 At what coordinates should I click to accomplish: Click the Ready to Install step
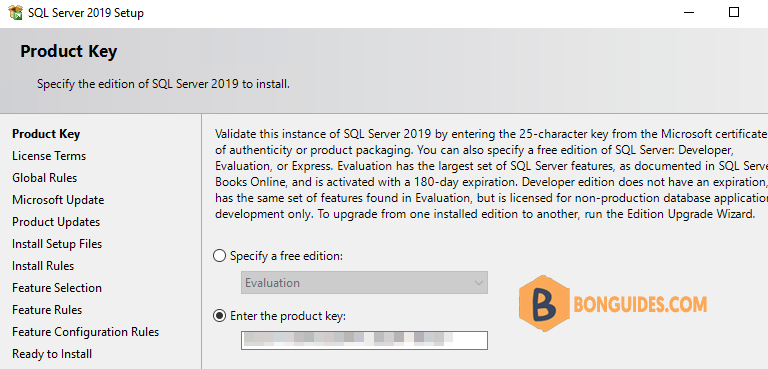(52, 354)
